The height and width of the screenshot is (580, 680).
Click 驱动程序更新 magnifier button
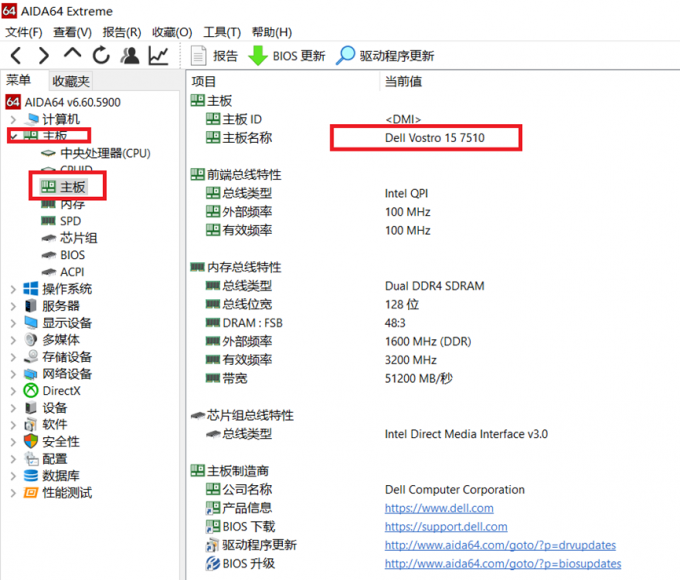(385, 56)
